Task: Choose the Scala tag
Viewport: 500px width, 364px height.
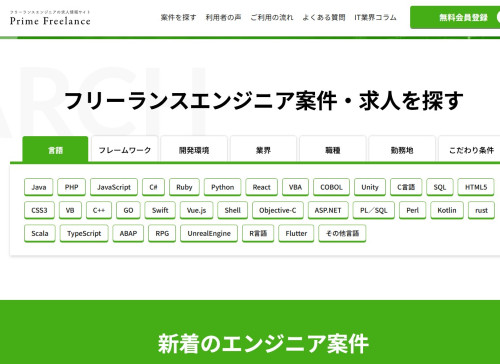Action: [x=40, y=233]
